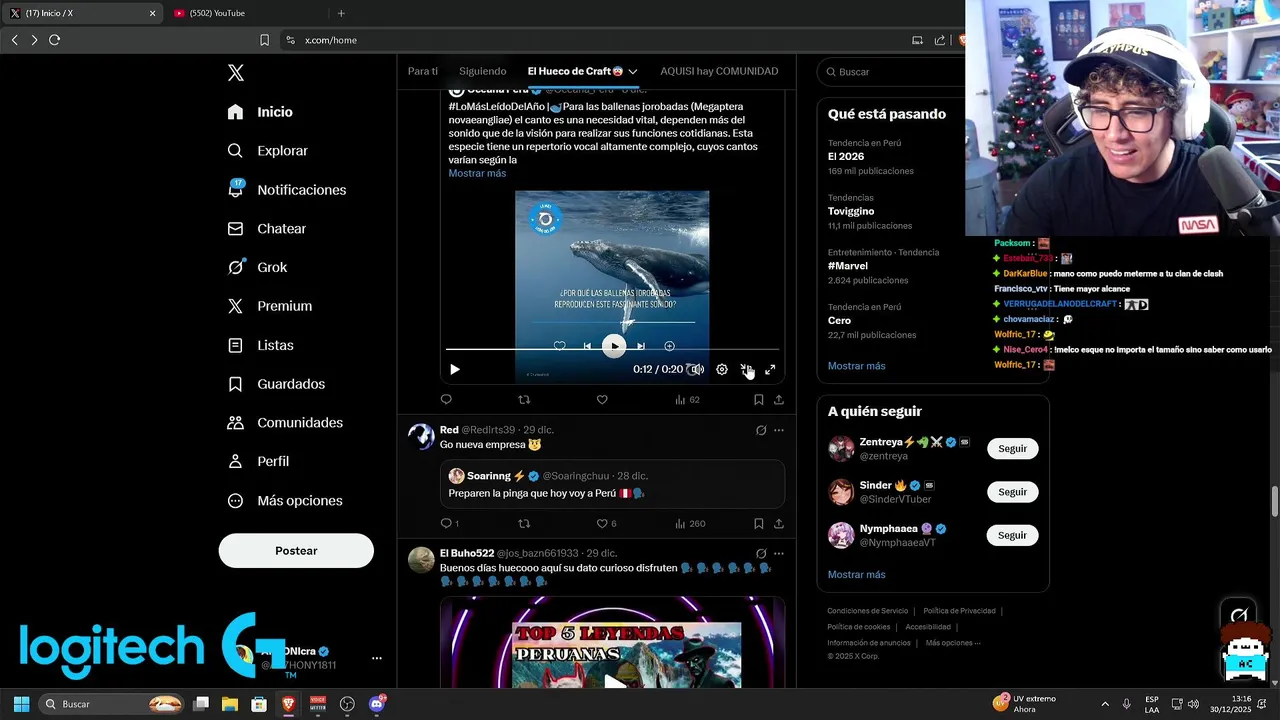View analytics showing 62 views
The height and width of the screenshot is (720, 1280).
[x=687, y=400]
